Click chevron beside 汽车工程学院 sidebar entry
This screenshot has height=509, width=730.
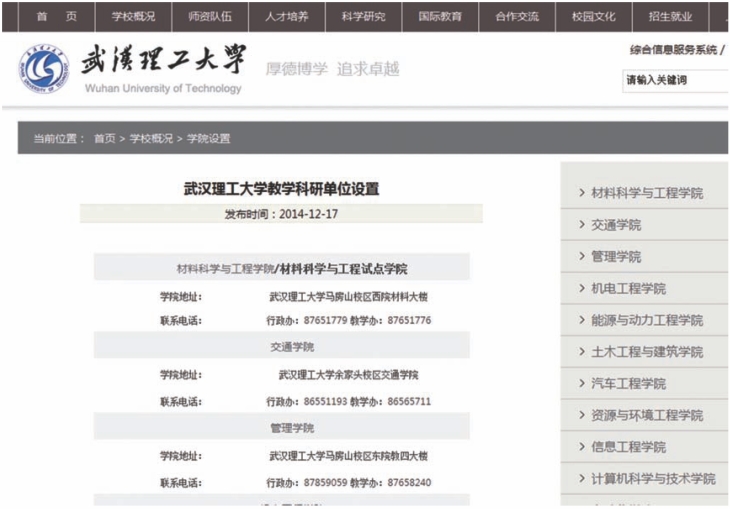[x=581, y=383]
